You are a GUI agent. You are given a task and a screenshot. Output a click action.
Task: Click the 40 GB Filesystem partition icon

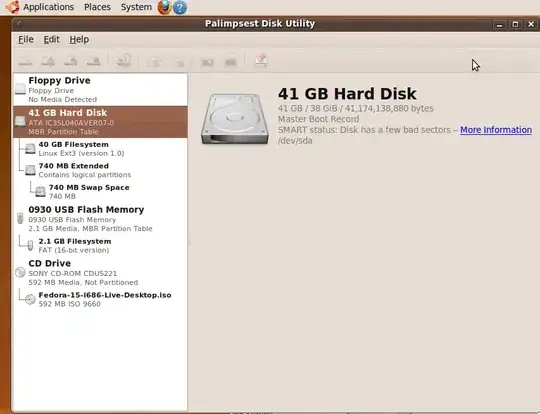click(30, 148)
